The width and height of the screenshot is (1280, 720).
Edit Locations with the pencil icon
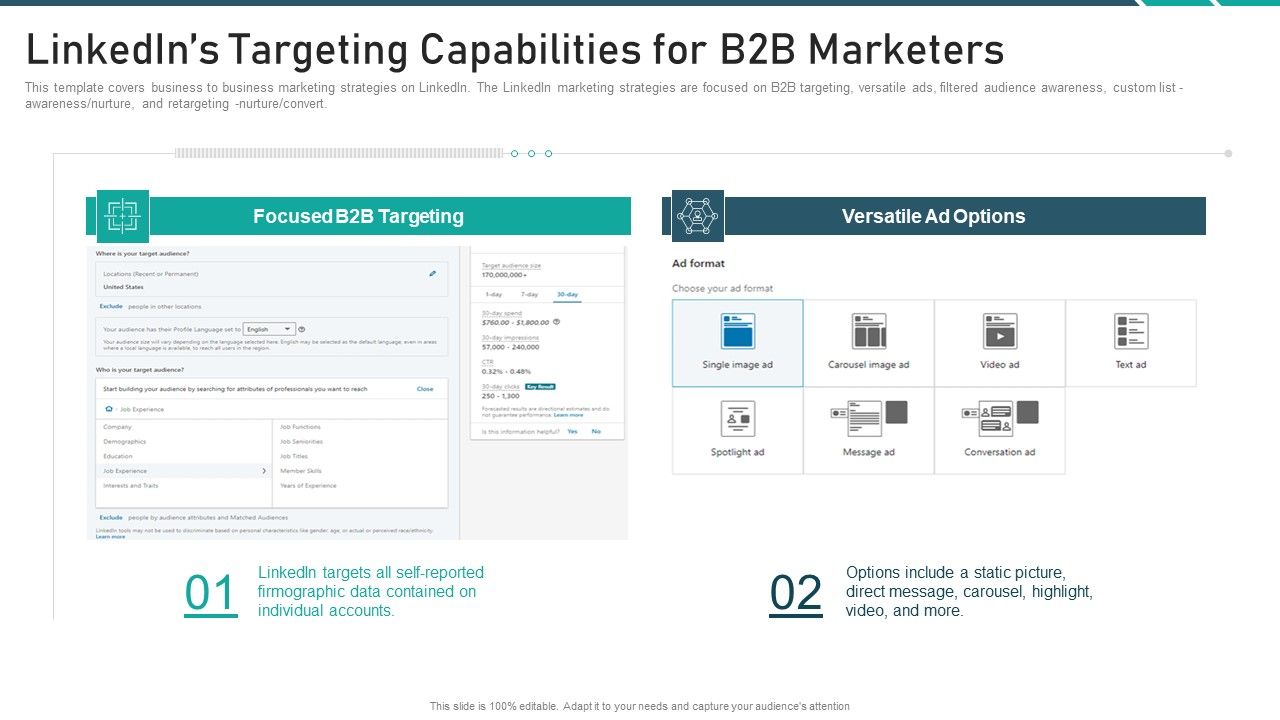[433, 273]
